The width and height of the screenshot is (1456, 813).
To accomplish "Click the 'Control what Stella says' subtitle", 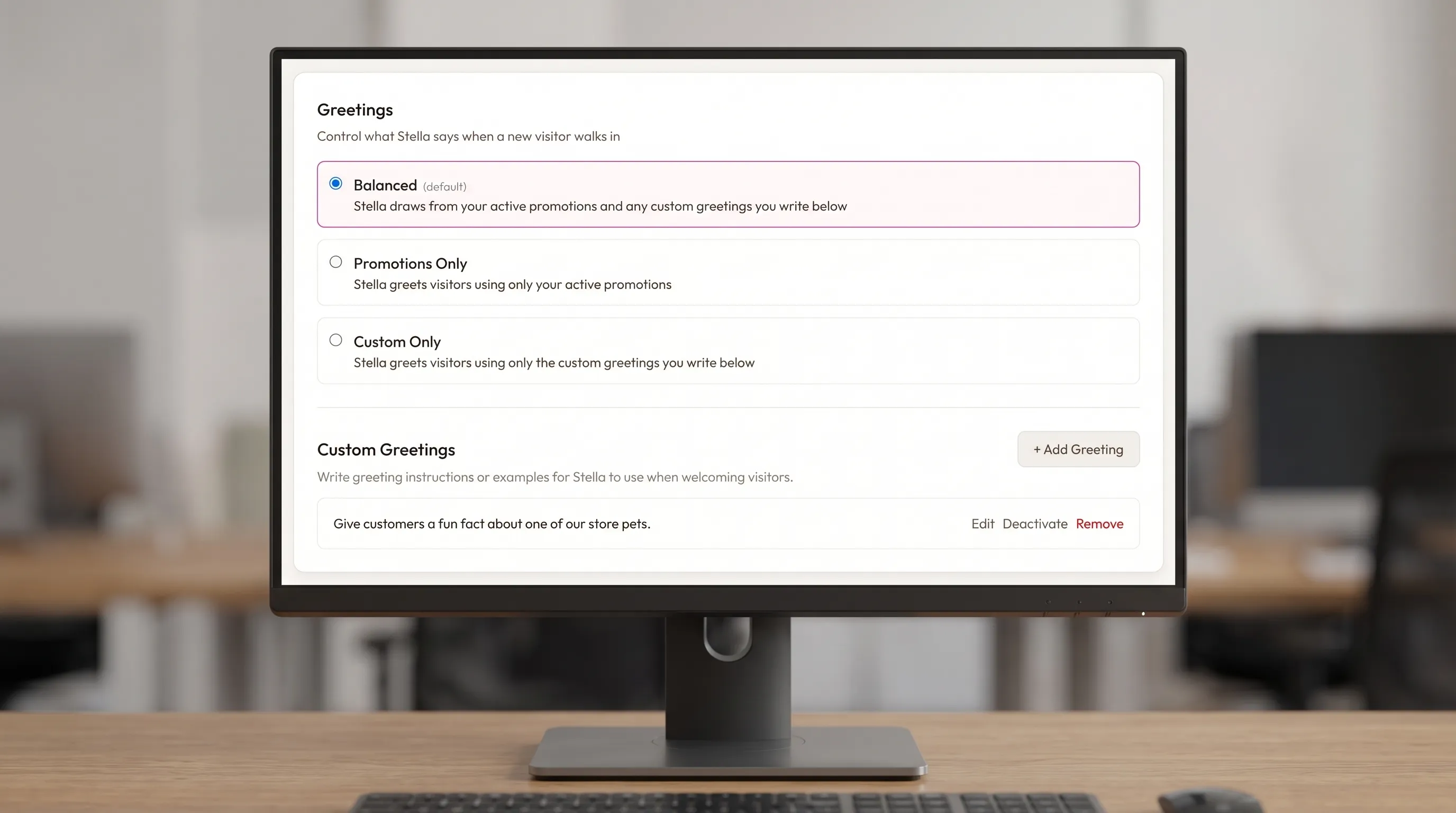I will [x=469, y=136].
